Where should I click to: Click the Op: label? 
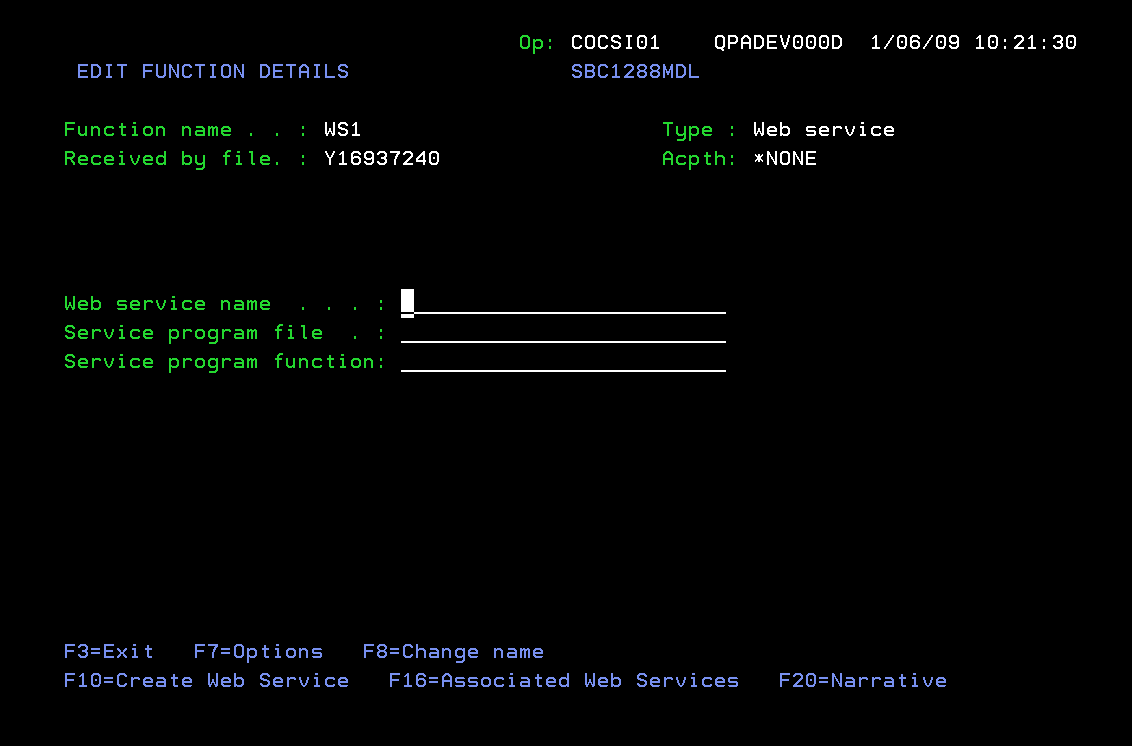coord(536,43)
